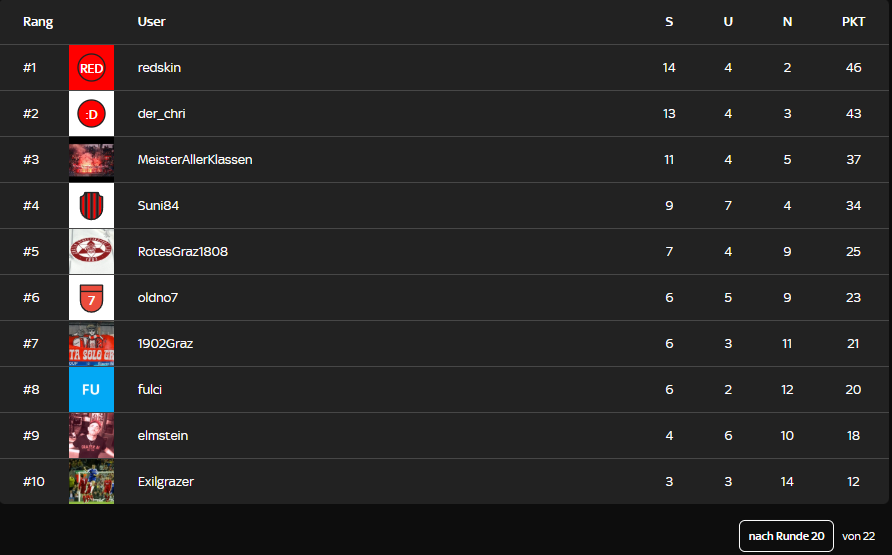Open 1902Graz's banner avatar photo
The height and width of the screenshot is (555, 892).
[91, 344]
